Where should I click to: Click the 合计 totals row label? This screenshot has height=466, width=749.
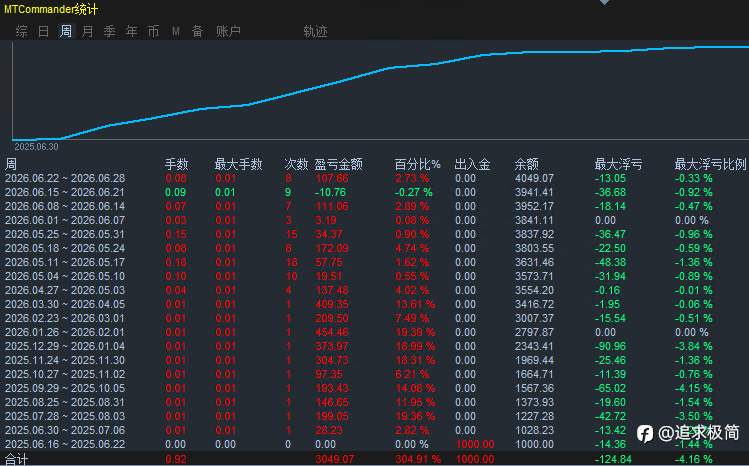16,459
